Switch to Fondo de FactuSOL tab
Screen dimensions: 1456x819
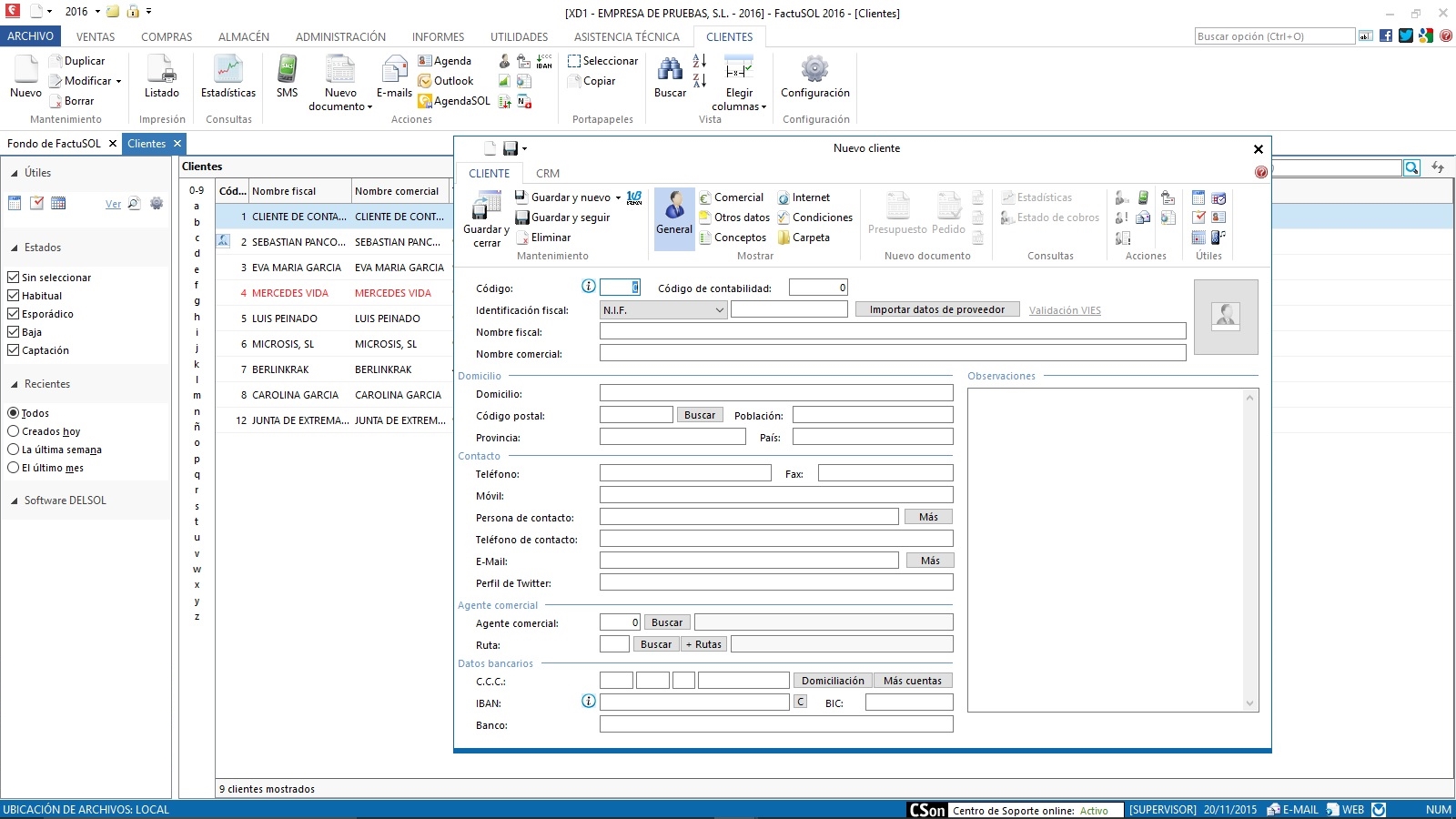[54, 144]
